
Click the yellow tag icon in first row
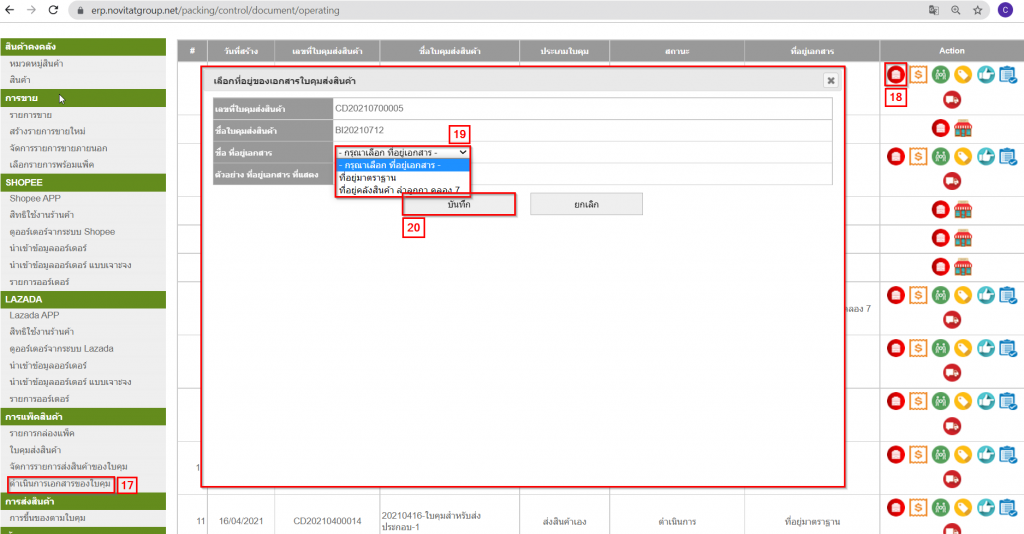tap(963, 74)
